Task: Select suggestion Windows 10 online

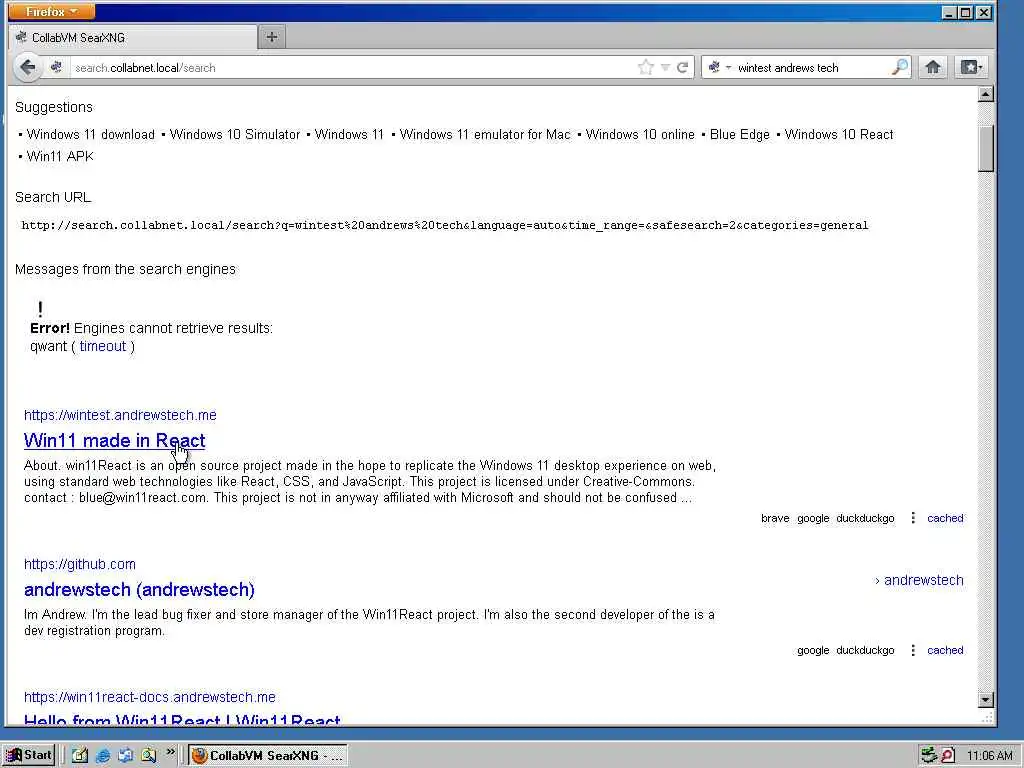Action: tap(640, 135)
